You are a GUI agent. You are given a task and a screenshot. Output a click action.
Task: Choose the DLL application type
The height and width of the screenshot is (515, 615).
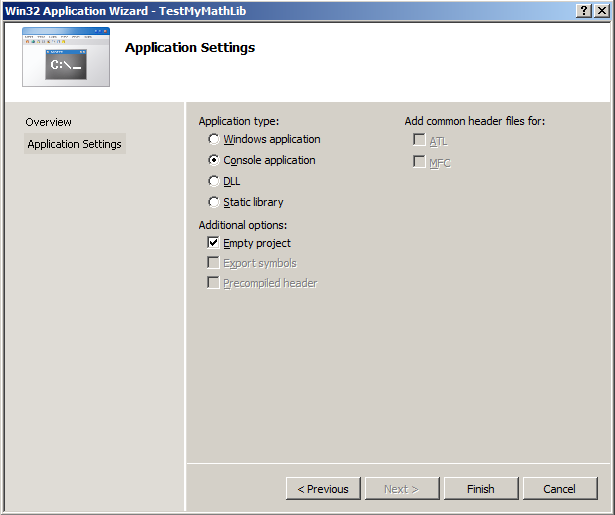click(214, 182)
